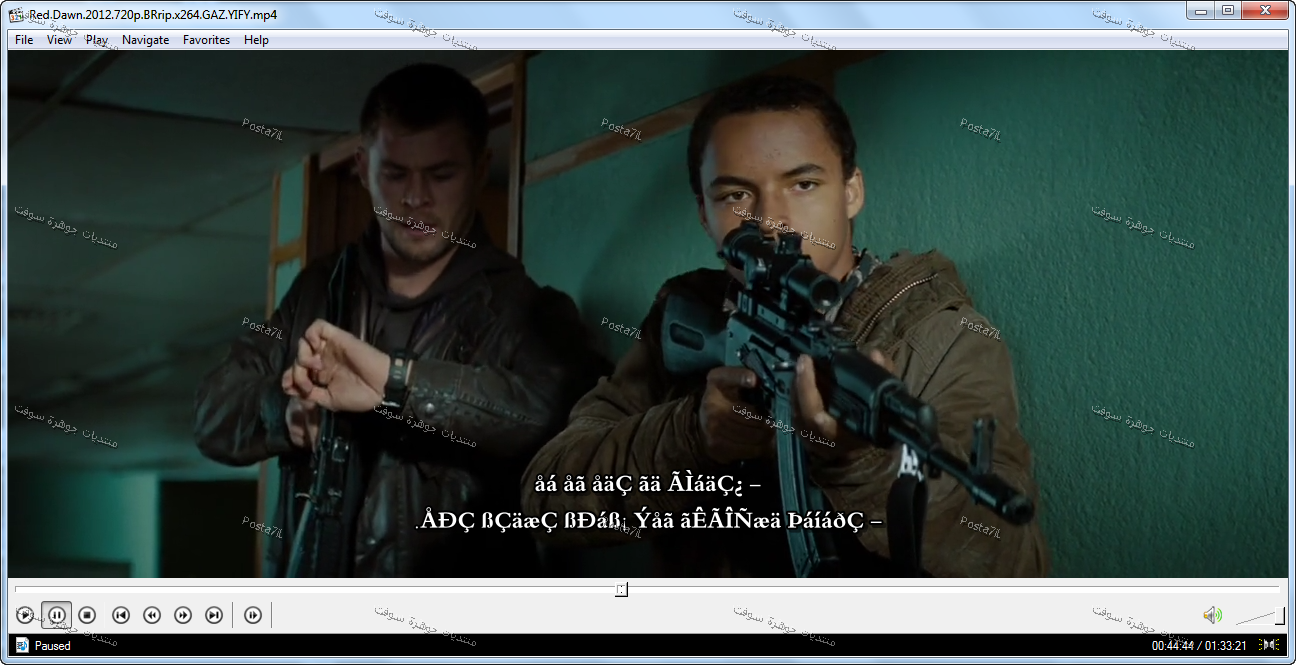Click the player icon in the title bar

tap(16, 14)
